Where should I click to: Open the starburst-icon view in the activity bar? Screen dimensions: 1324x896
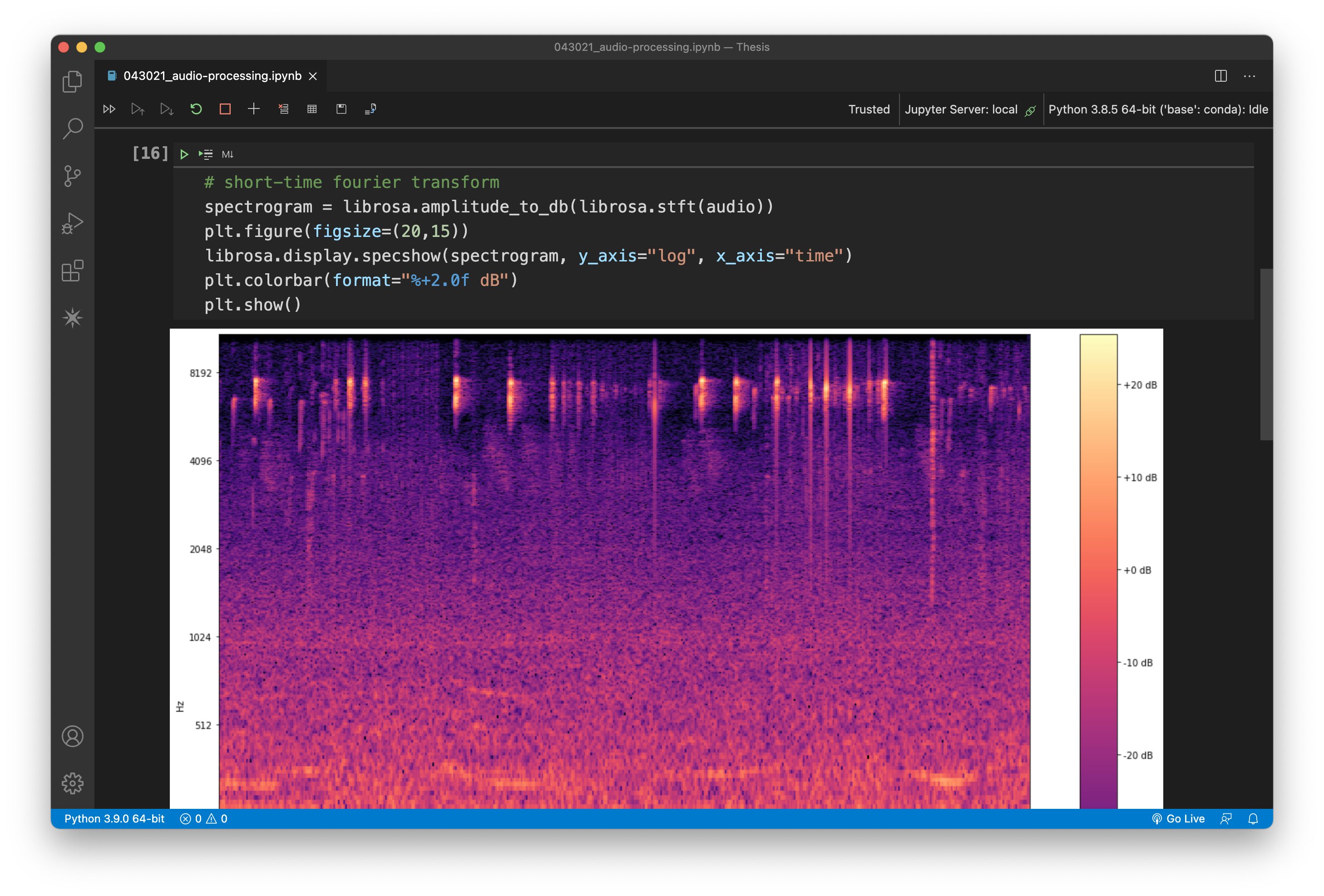pos(72,318)
